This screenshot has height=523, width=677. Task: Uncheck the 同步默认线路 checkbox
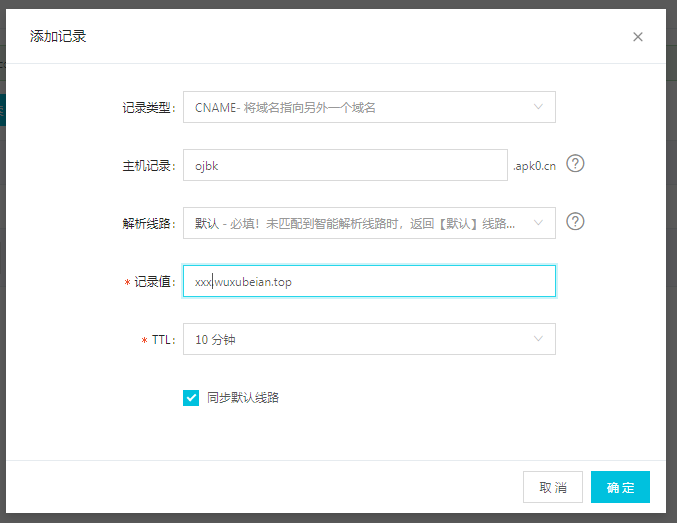191,398
